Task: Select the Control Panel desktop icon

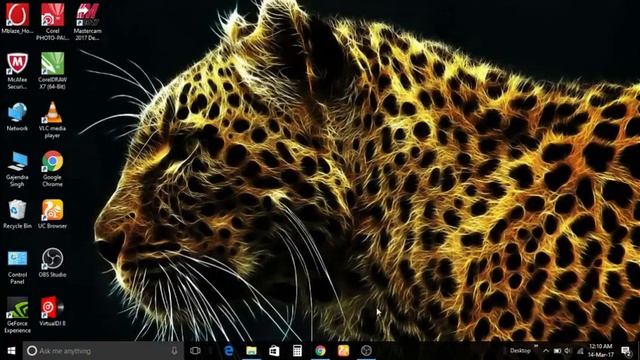Action: (17, 267)
